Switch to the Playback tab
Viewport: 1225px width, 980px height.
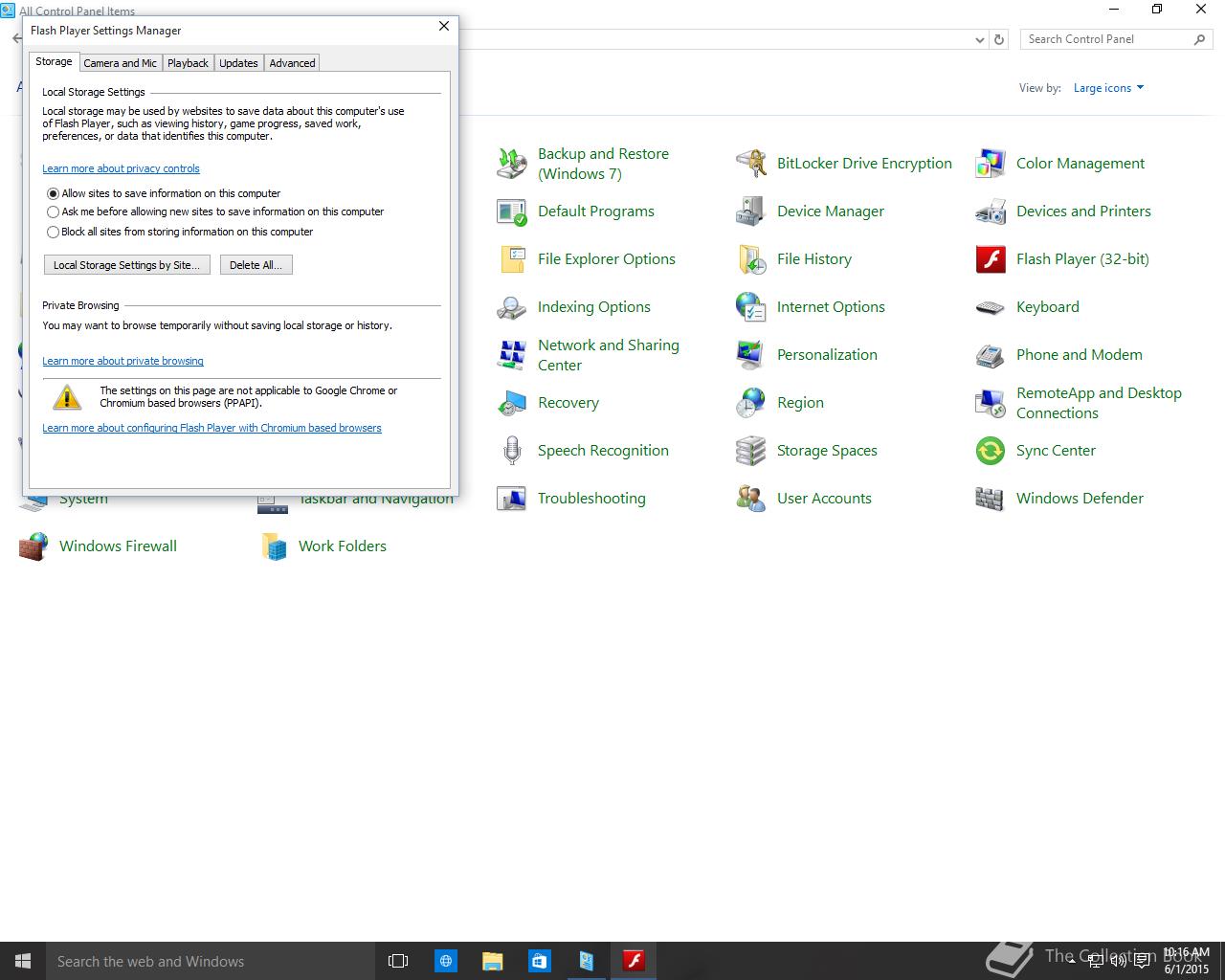click(188, 63)
